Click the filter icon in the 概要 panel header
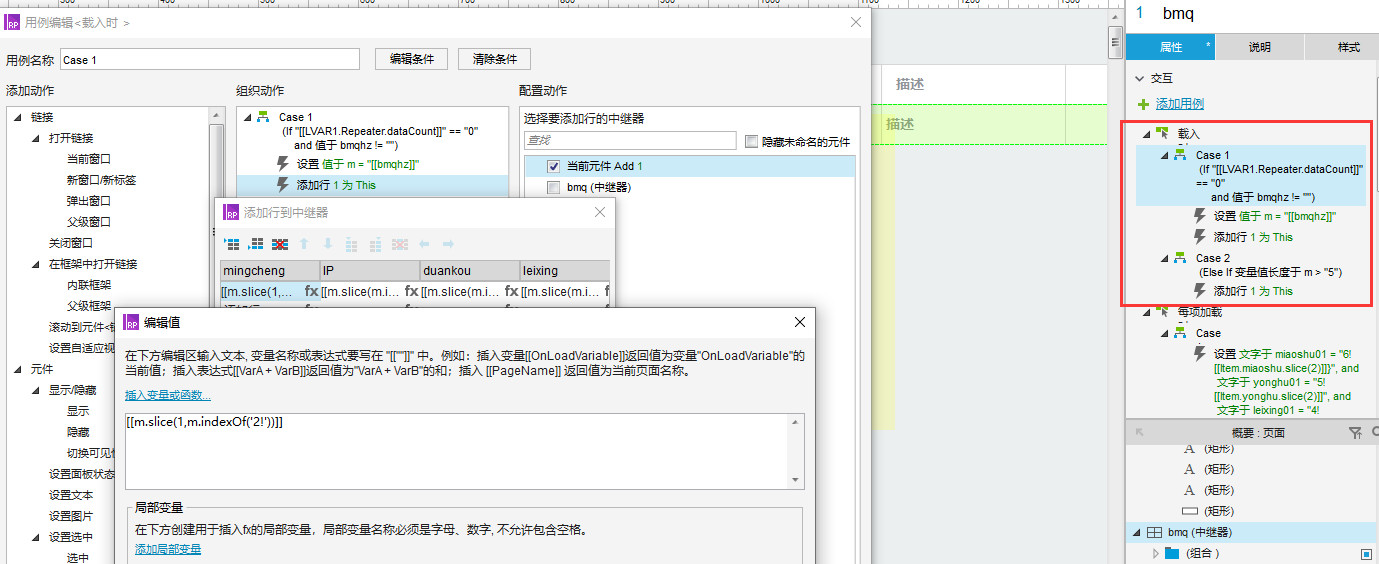 click(1355, 433)
